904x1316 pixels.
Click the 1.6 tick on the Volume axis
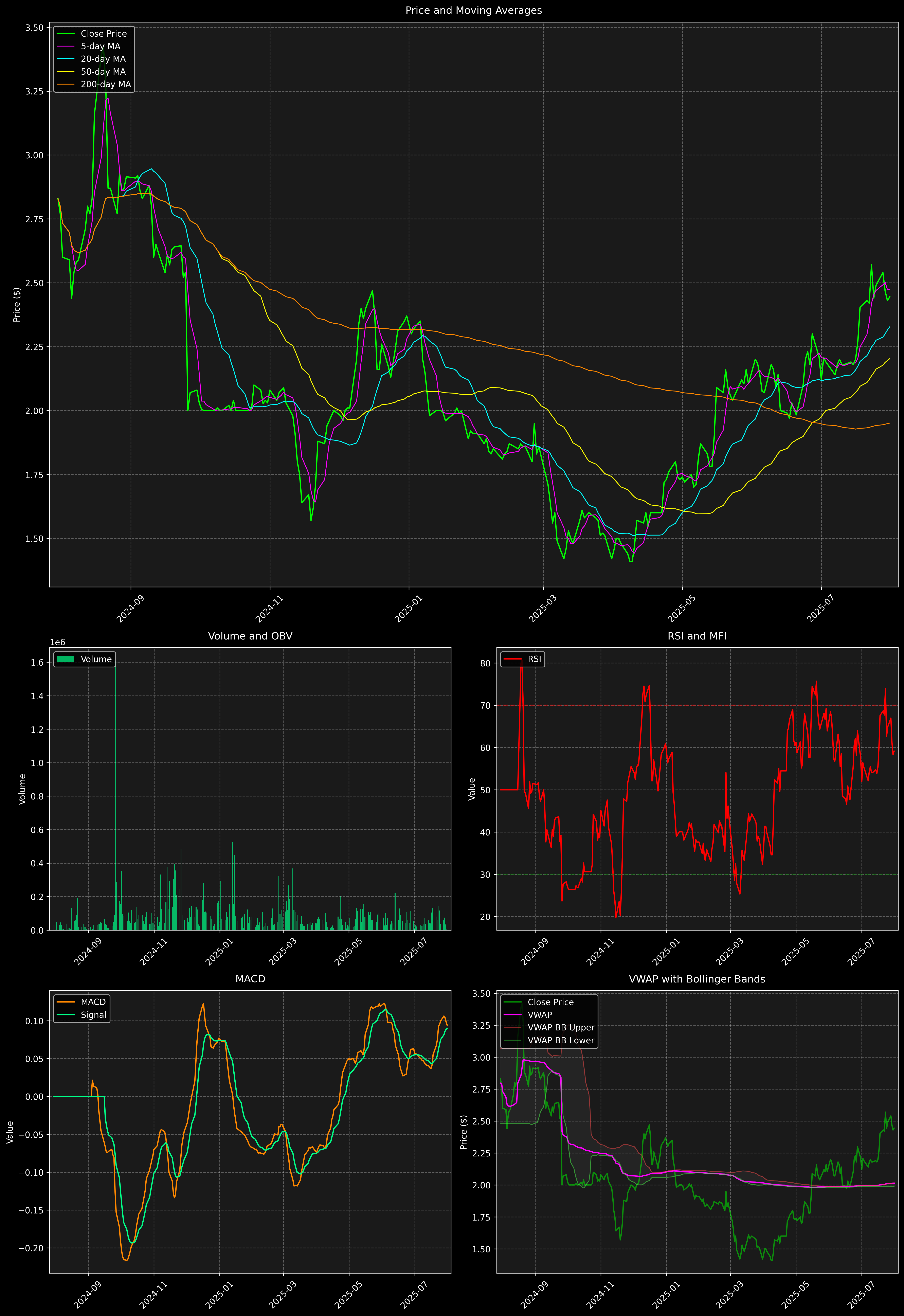pos(37,663)
